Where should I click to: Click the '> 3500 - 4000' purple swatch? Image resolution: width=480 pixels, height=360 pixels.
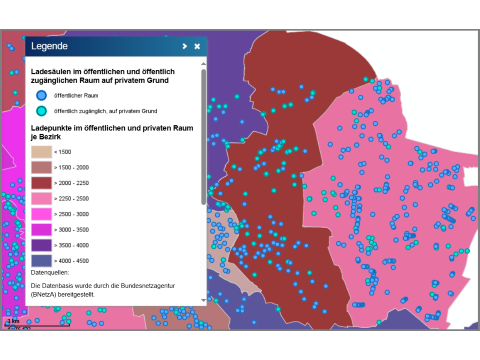[x=42, y=245]
